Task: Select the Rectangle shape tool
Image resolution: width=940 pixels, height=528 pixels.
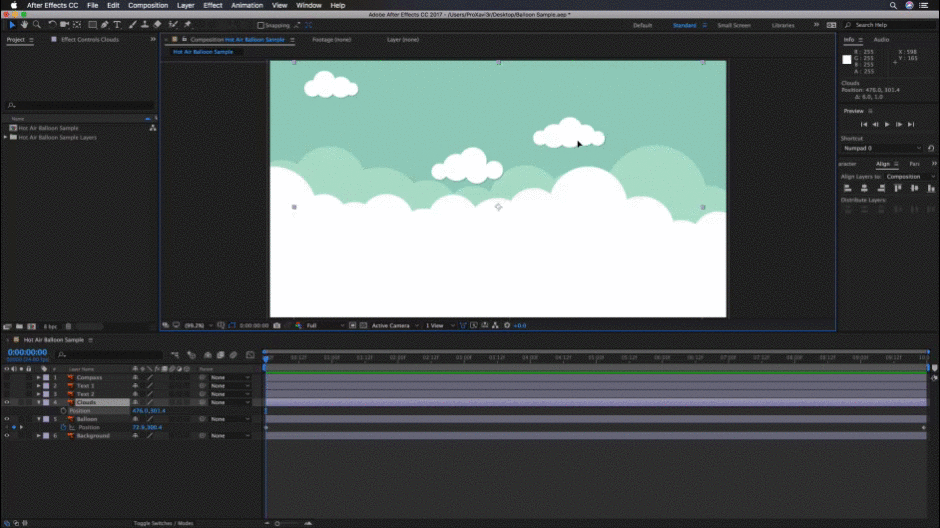Action: pos(92,25)
